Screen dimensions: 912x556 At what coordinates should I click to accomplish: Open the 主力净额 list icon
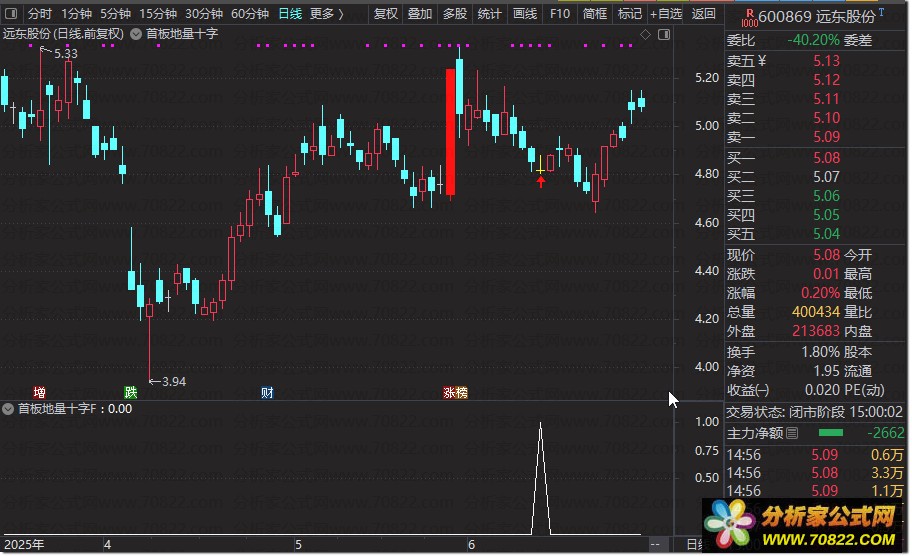coord(792,433)
